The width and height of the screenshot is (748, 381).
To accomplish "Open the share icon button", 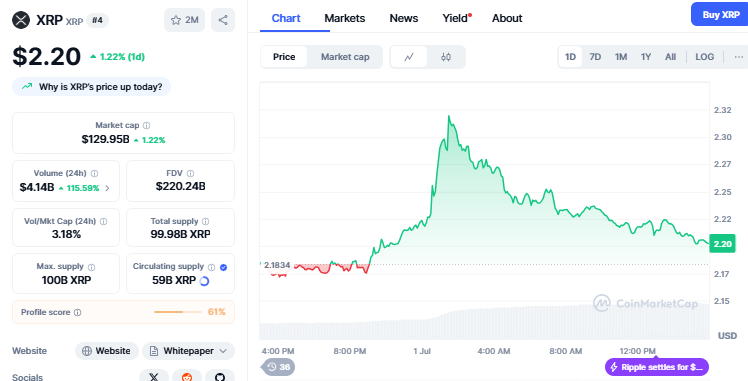I will tap(223, 20).
